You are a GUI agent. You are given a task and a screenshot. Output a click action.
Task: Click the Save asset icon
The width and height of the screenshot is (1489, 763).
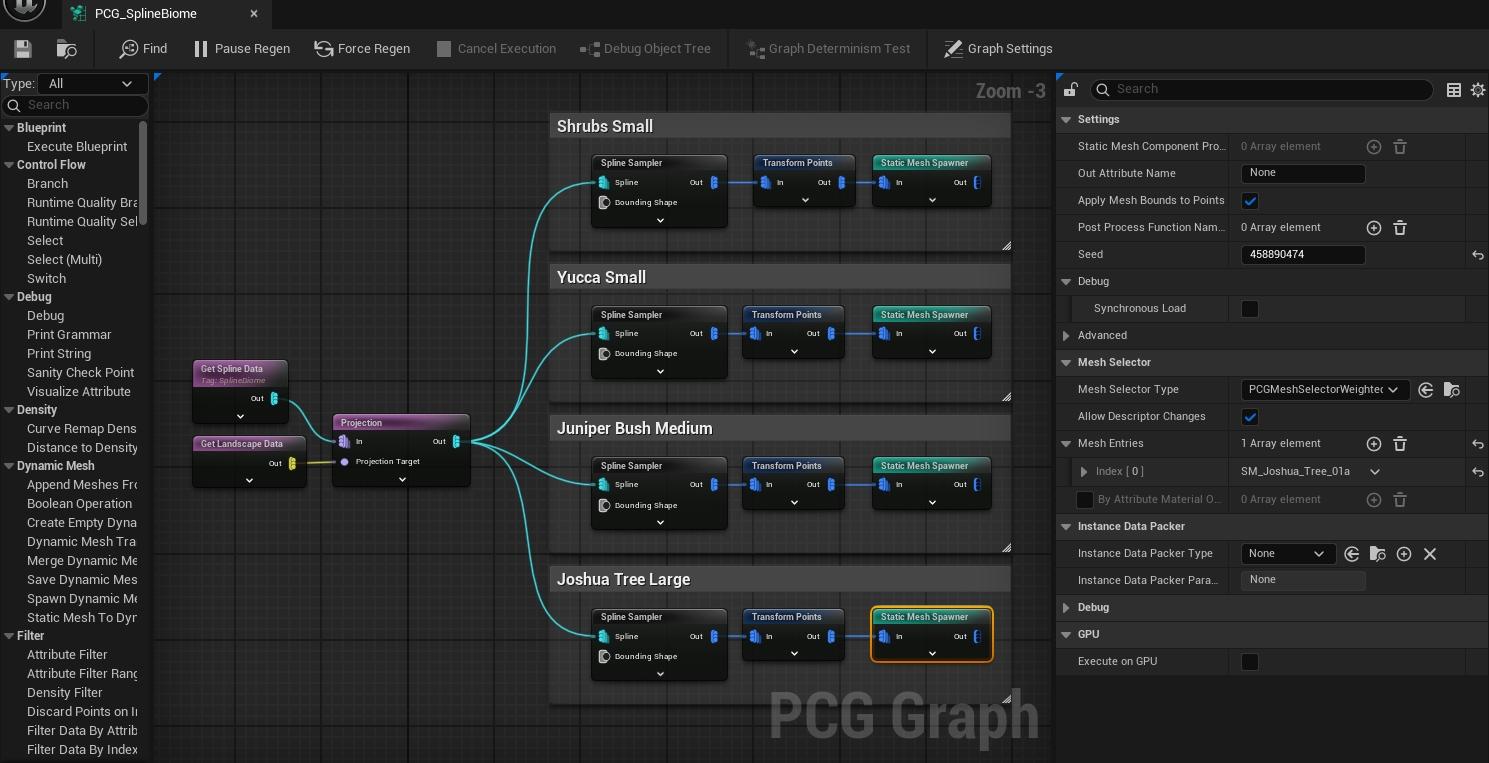(x=21, y=48)
